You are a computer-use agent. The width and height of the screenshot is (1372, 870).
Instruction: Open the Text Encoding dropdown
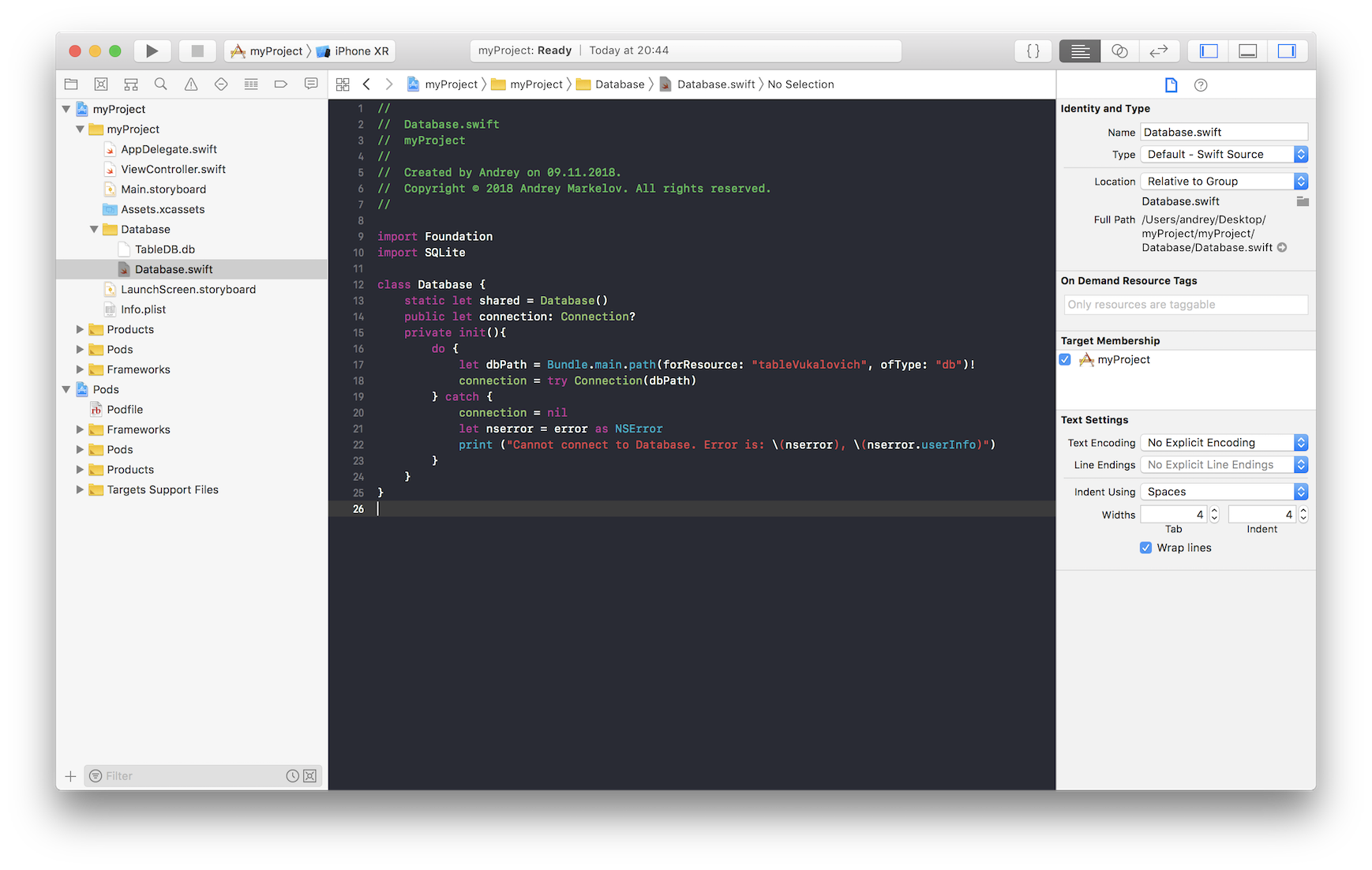pyautogui.click(x=1224, y=443)
